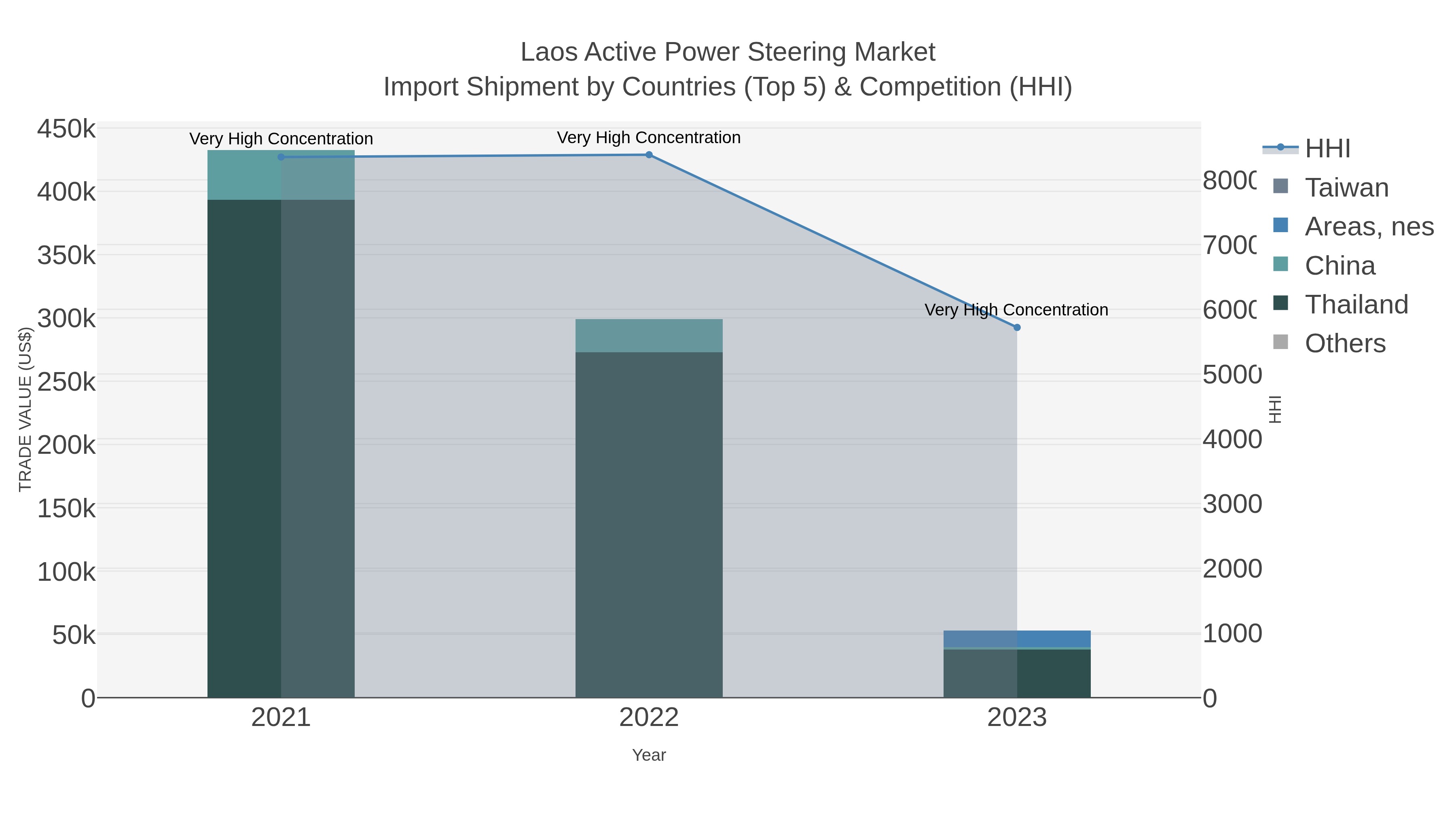1456x819 pixels.
Task: Toggle the Thailand legend entry
Action: tap(1340, 305)
